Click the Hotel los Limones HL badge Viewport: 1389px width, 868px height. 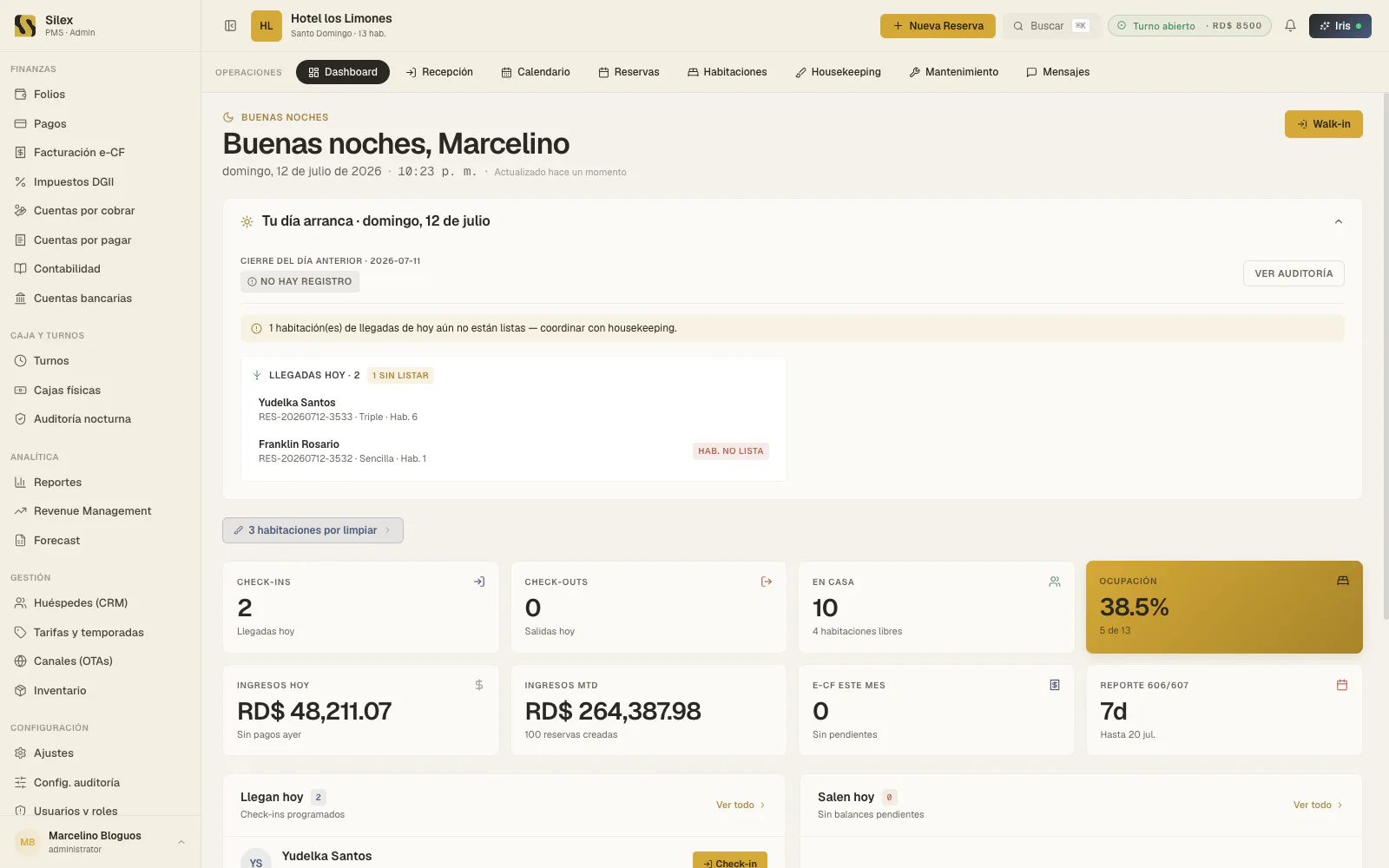267,26
